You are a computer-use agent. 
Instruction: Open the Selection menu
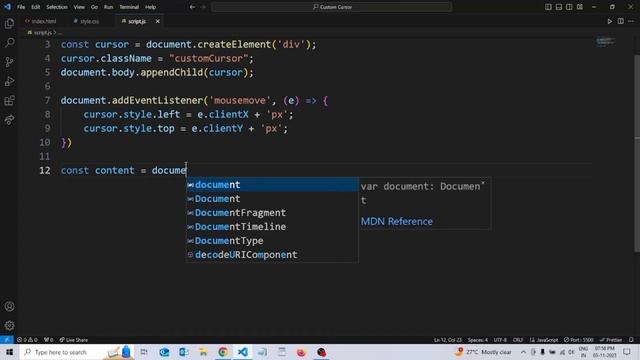57,7
